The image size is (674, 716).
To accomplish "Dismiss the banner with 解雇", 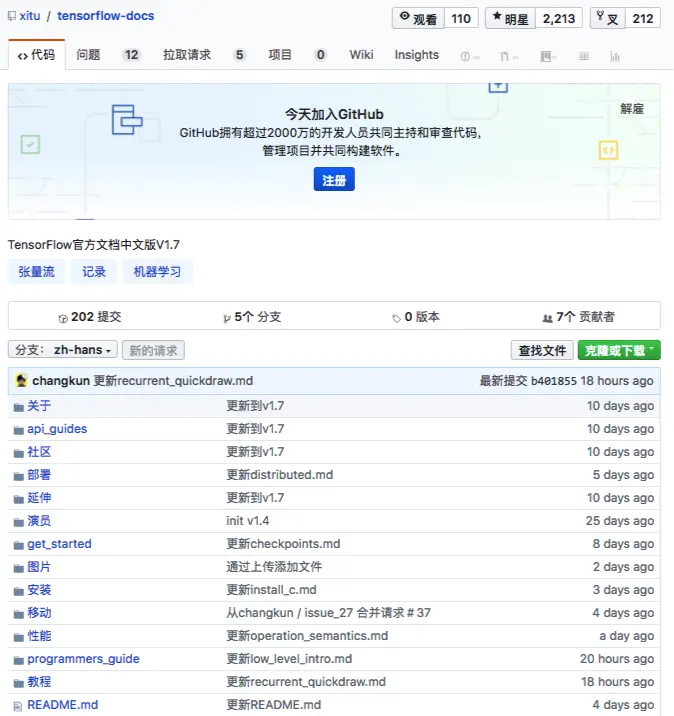I will (x=632, y=109).
